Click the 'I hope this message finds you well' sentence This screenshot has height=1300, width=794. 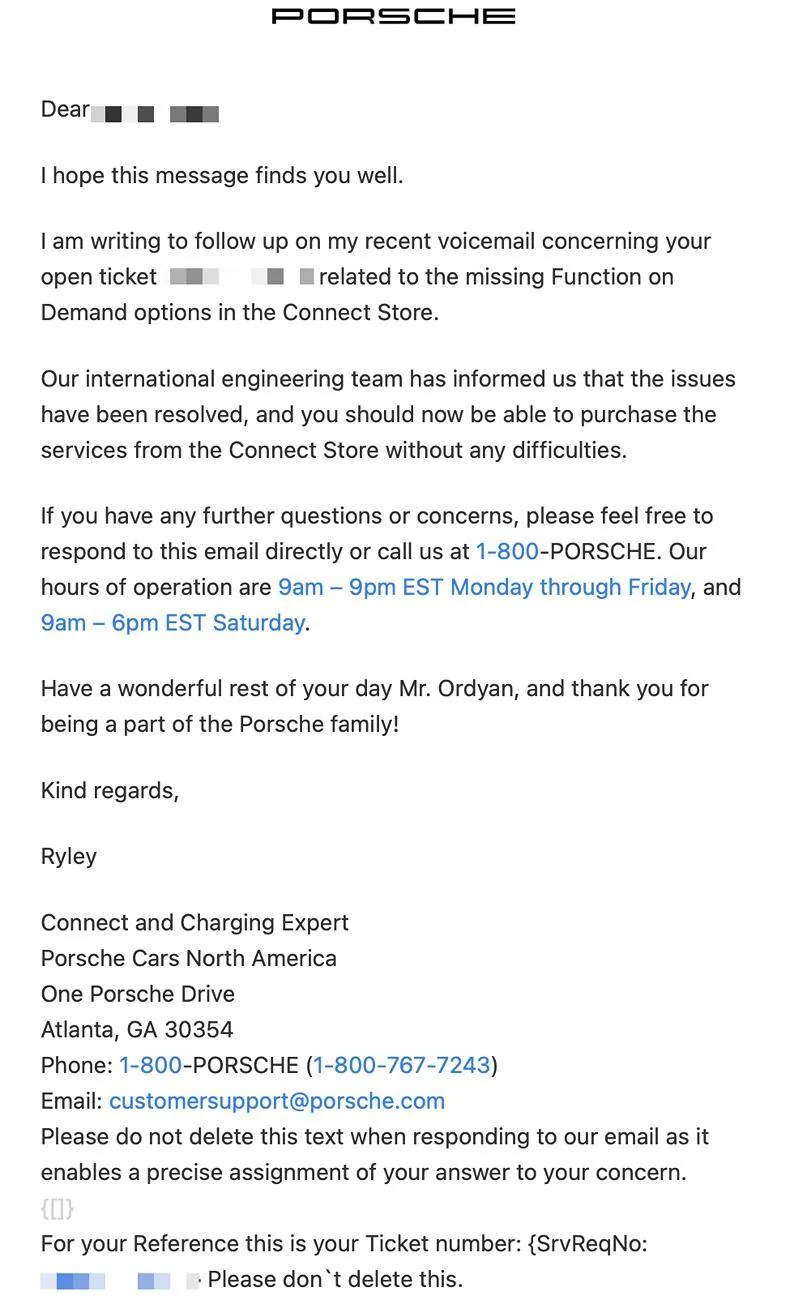[x=222, y=175]
